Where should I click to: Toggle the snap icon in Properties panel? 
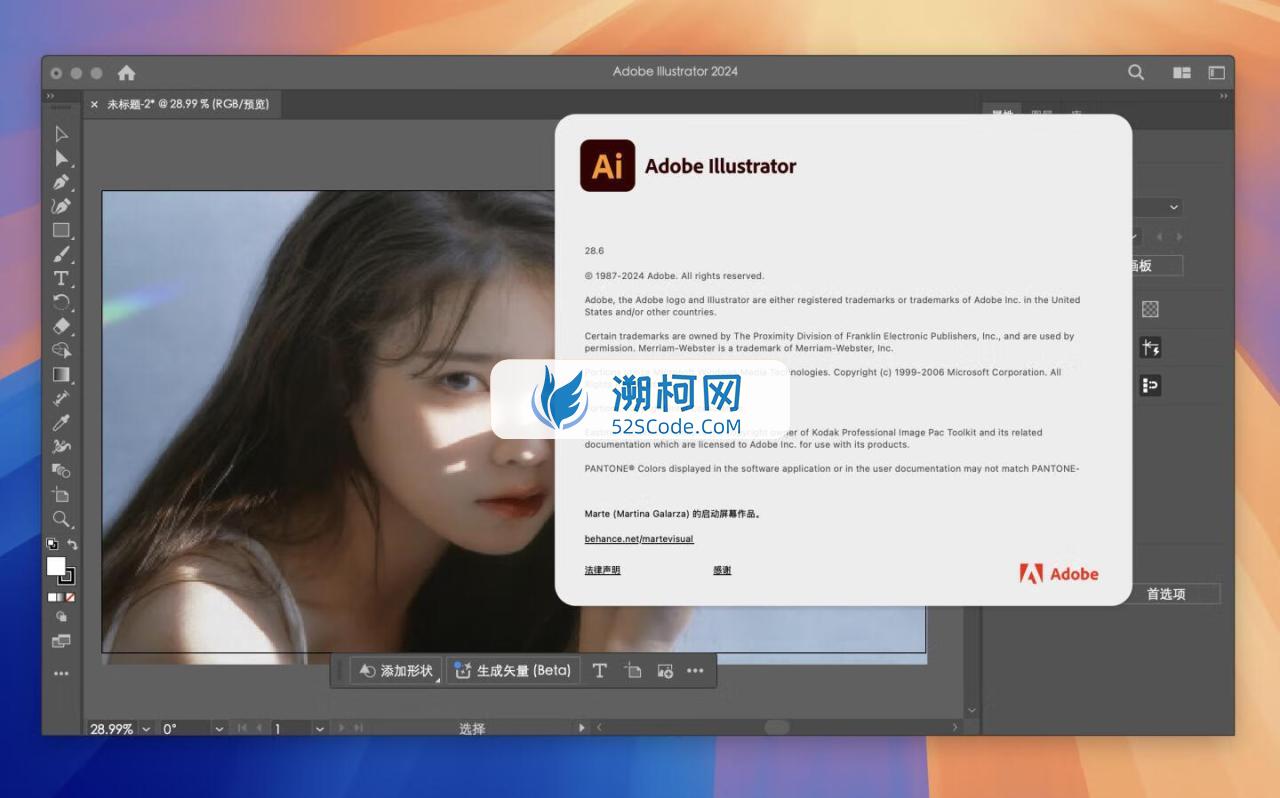click(1150, 385)
